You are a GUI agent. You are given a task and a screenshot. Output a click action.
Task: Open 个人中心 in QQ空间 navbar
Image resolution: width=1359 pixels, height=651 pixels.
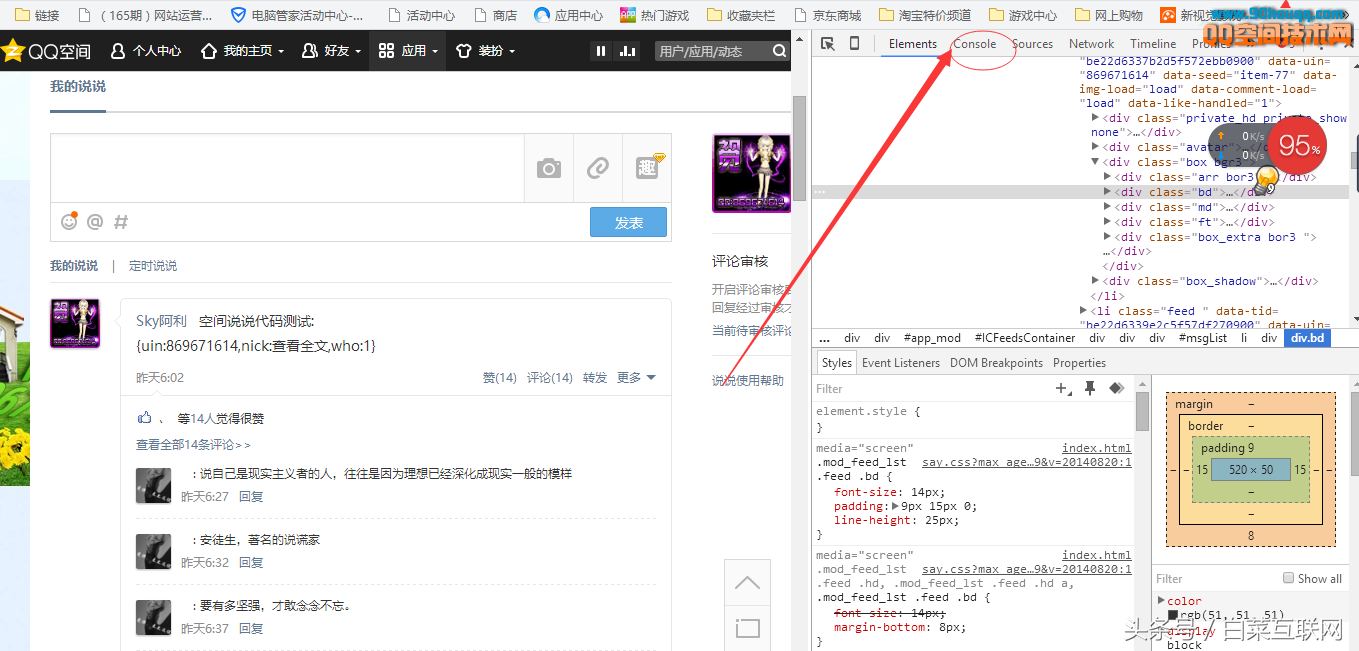click(x=146, y=50)
